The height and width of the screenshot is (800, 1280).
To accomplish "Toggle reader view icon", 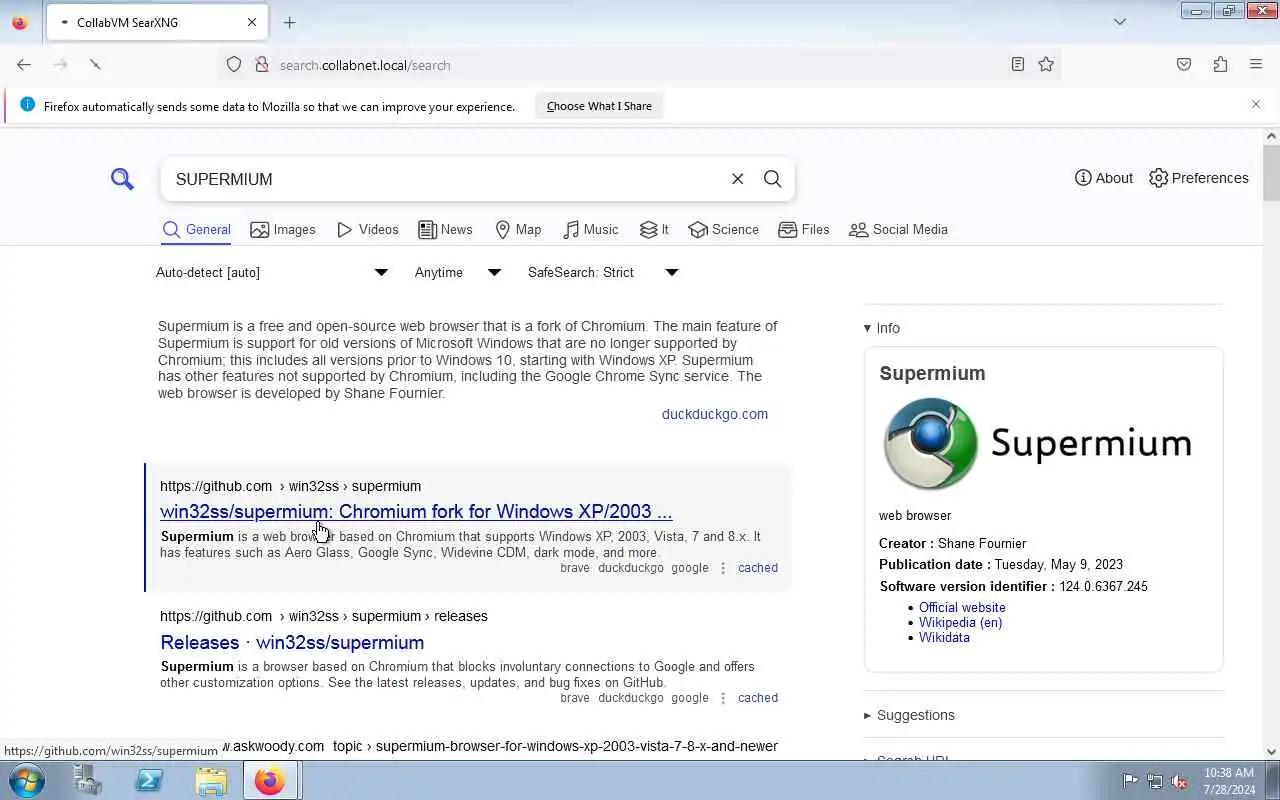I will [x=1017, y=64].
